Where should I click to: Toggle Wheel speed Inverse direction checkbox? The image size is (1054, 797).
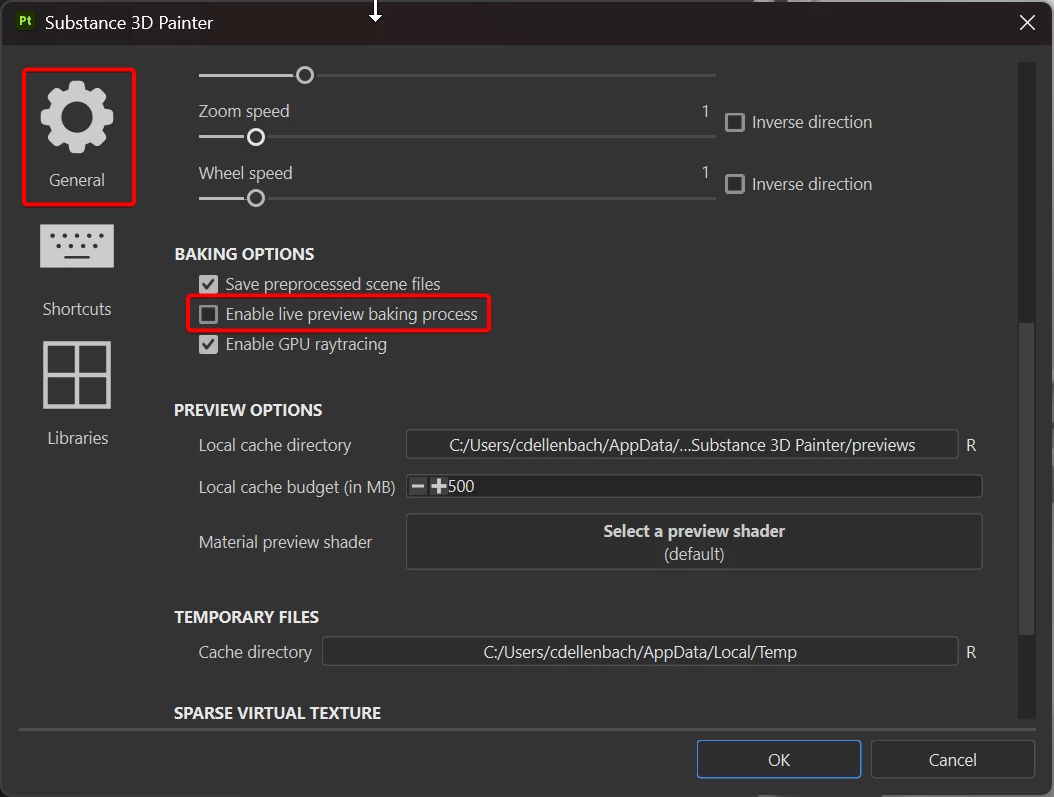tap(735, 184)
